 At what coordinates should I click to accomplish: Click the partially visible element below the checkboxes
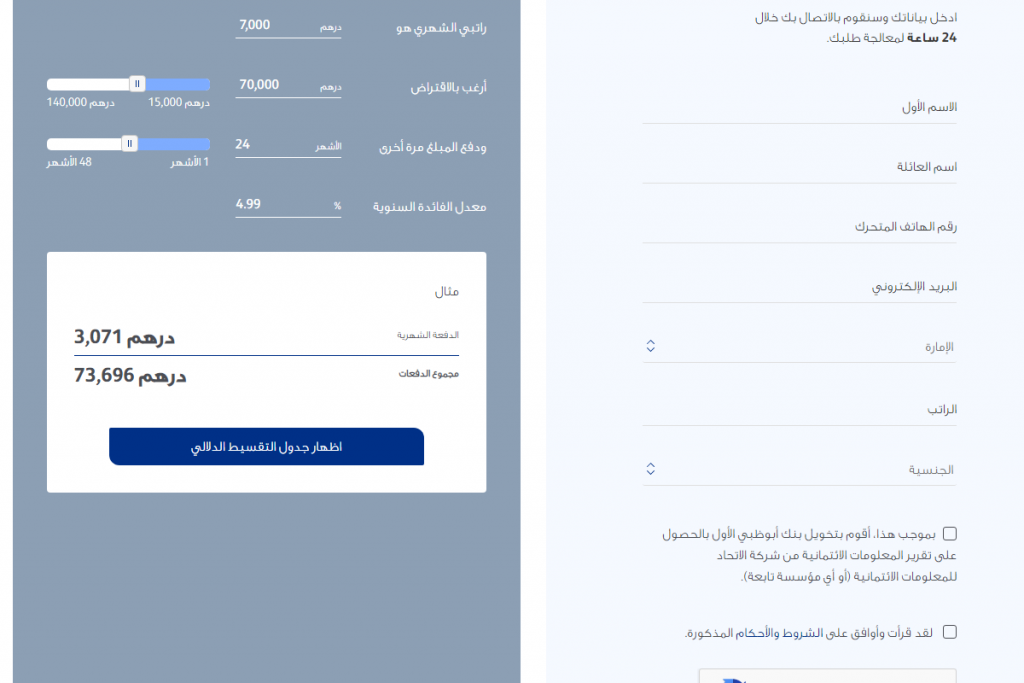827,677
